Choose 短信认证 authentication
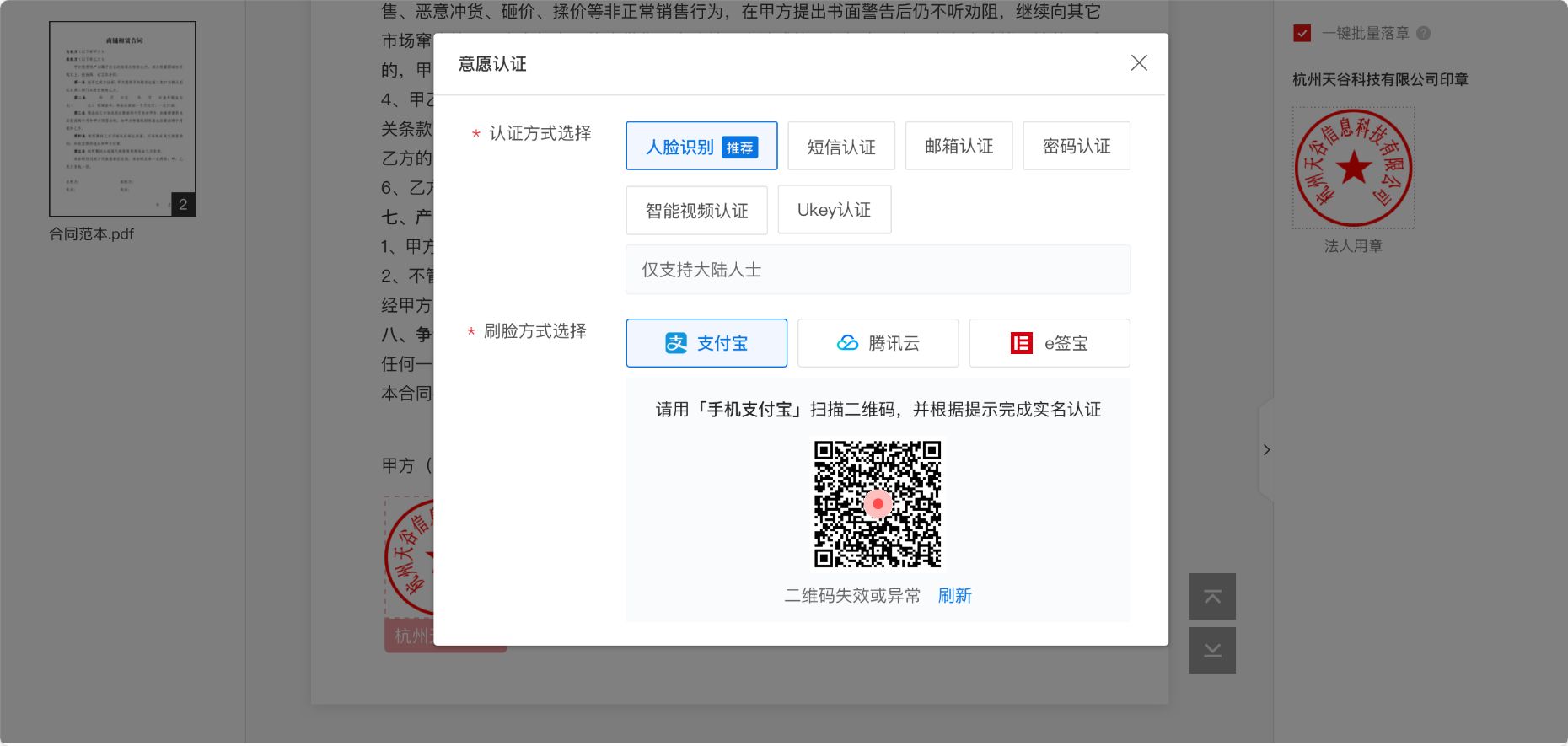 point(841,146)
